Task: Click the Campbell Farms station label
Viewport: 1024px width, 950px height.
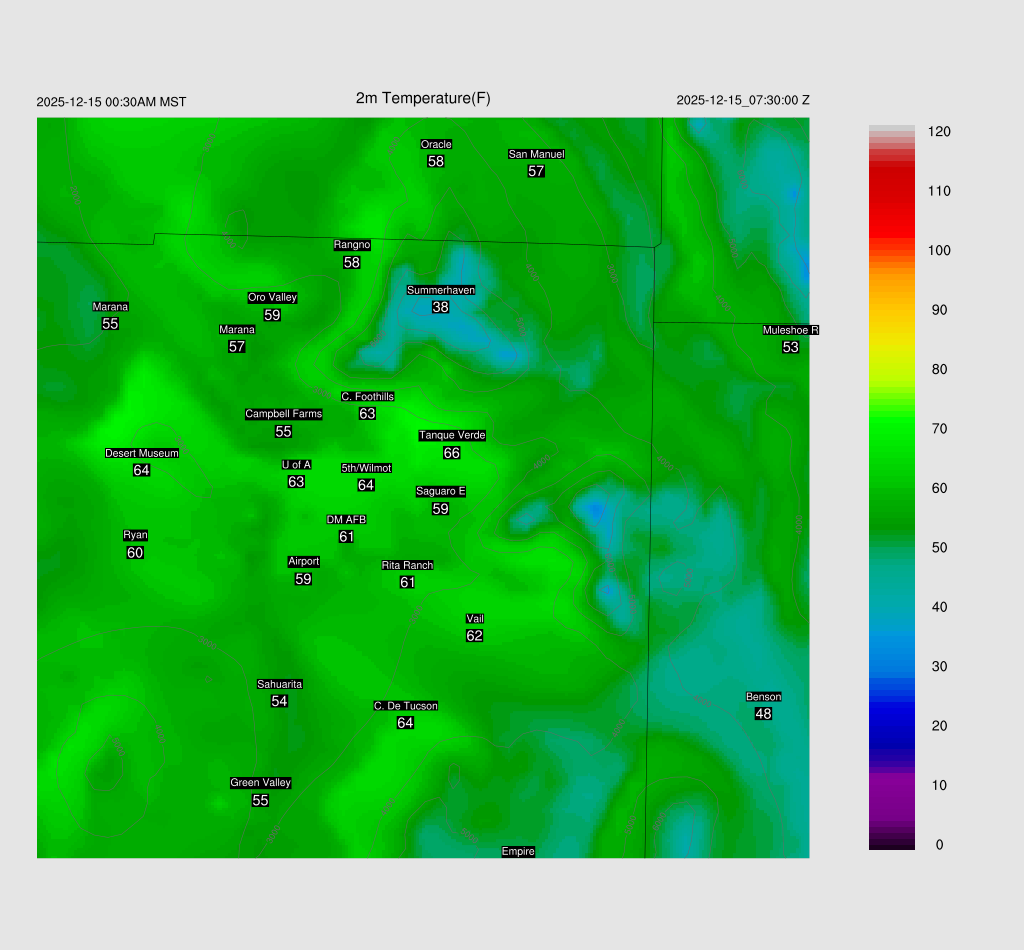Action: click(284, 414)
